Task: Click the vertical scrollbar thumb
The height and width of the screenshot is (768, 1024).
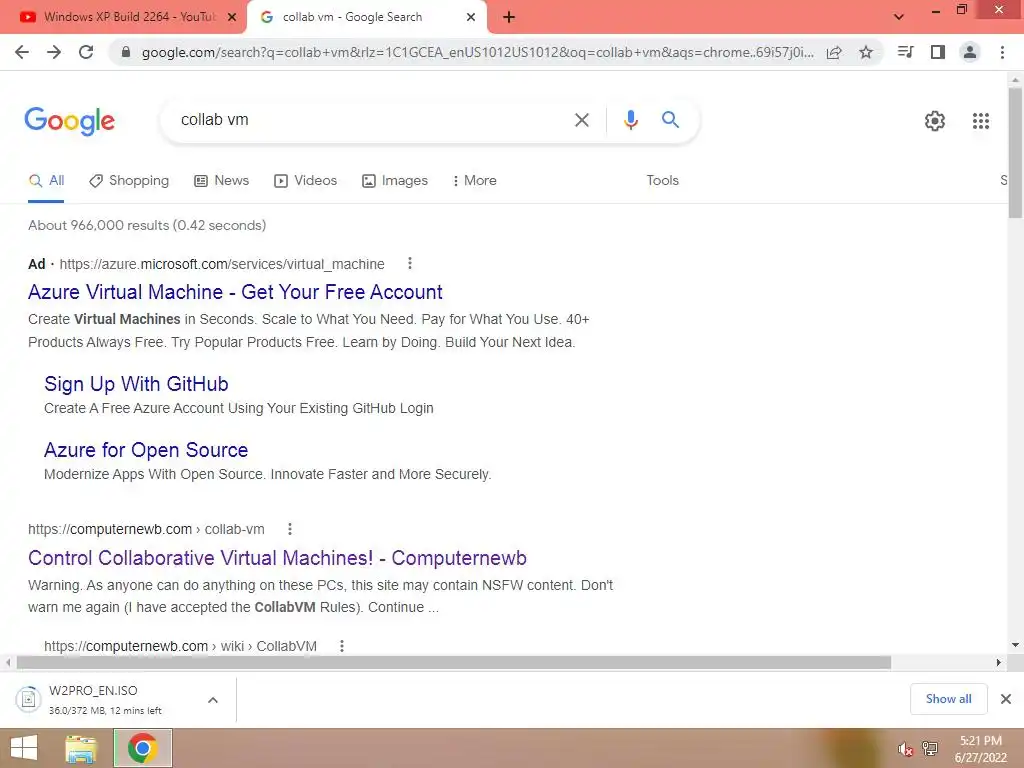Action: [1015, 152]
